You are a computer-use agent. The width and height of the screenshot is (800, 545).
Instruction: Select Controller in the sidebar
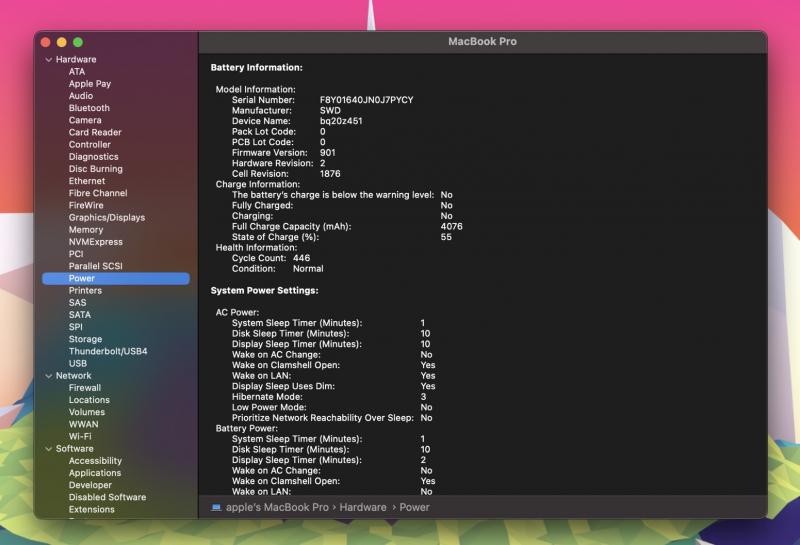90,145
